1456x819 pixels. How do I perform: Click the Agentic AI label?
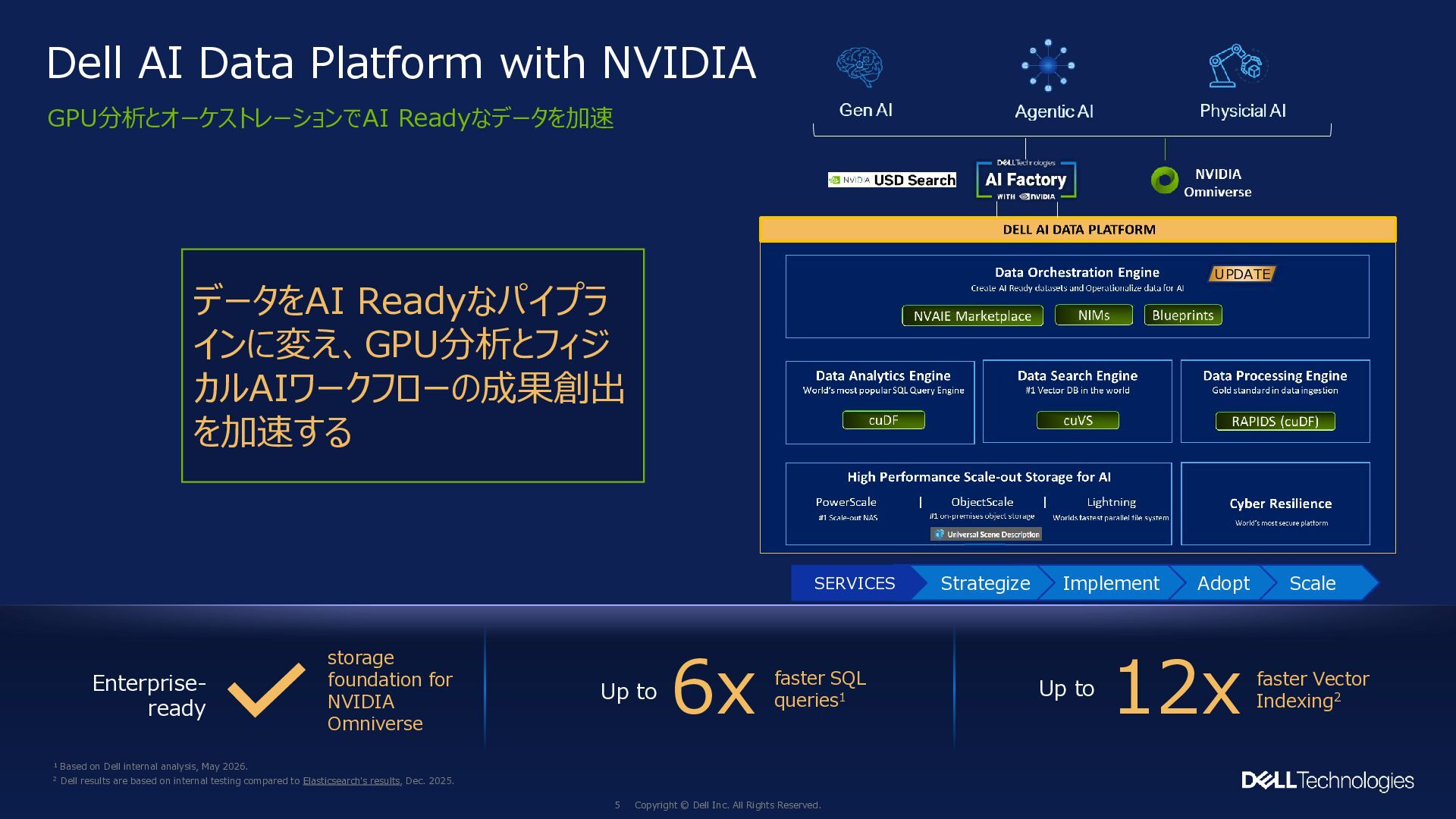coord(1054,111)
